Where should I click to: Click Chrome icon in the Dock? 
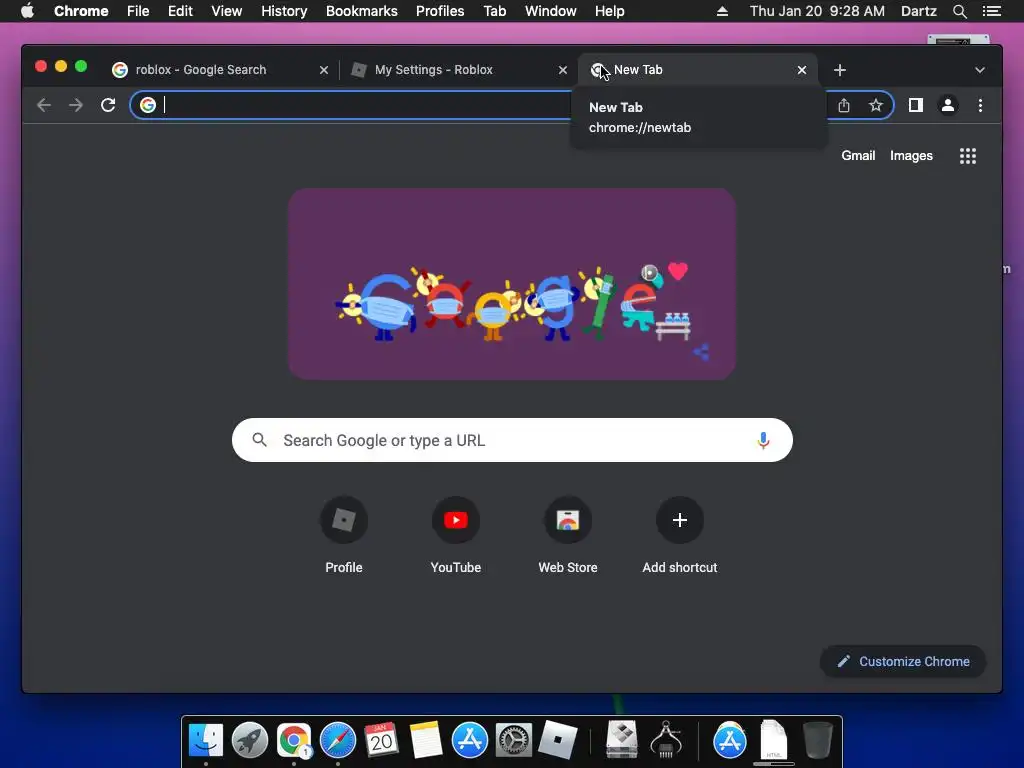[x=294, y=740]
